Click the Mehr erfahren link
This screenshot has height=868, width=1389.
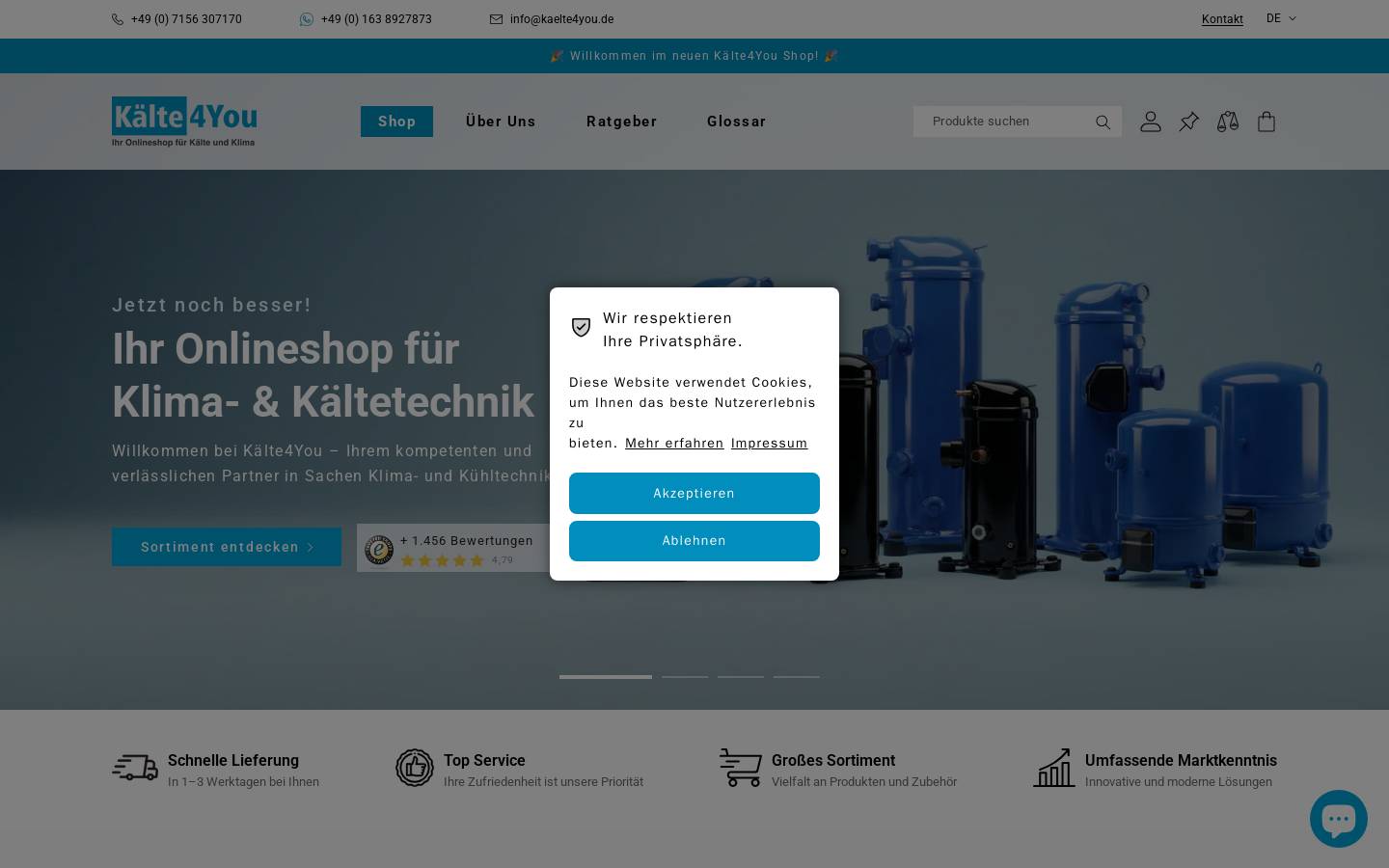674,444
